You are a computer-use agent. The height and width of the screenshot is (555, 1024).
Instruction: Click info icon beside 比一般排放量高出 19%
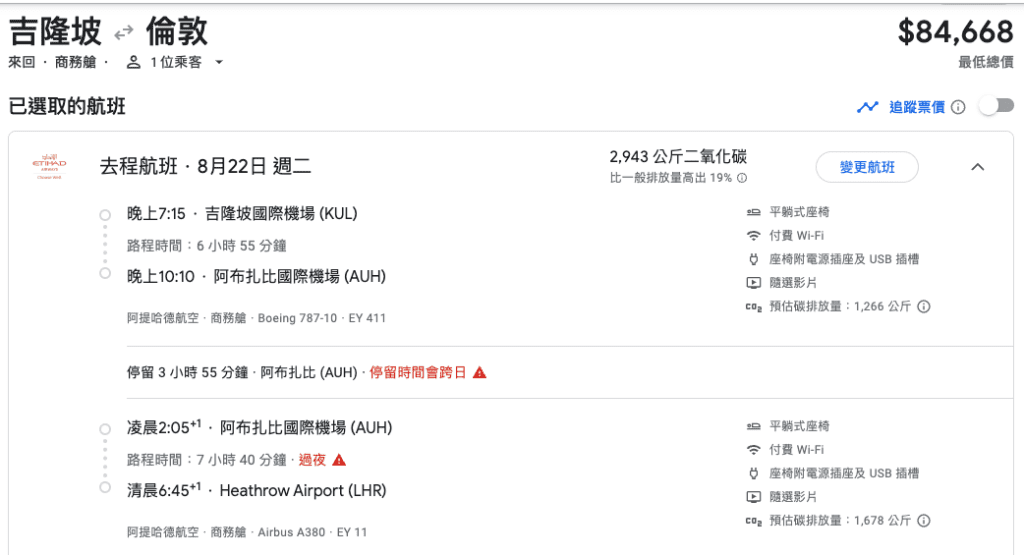tap(742, 178)
